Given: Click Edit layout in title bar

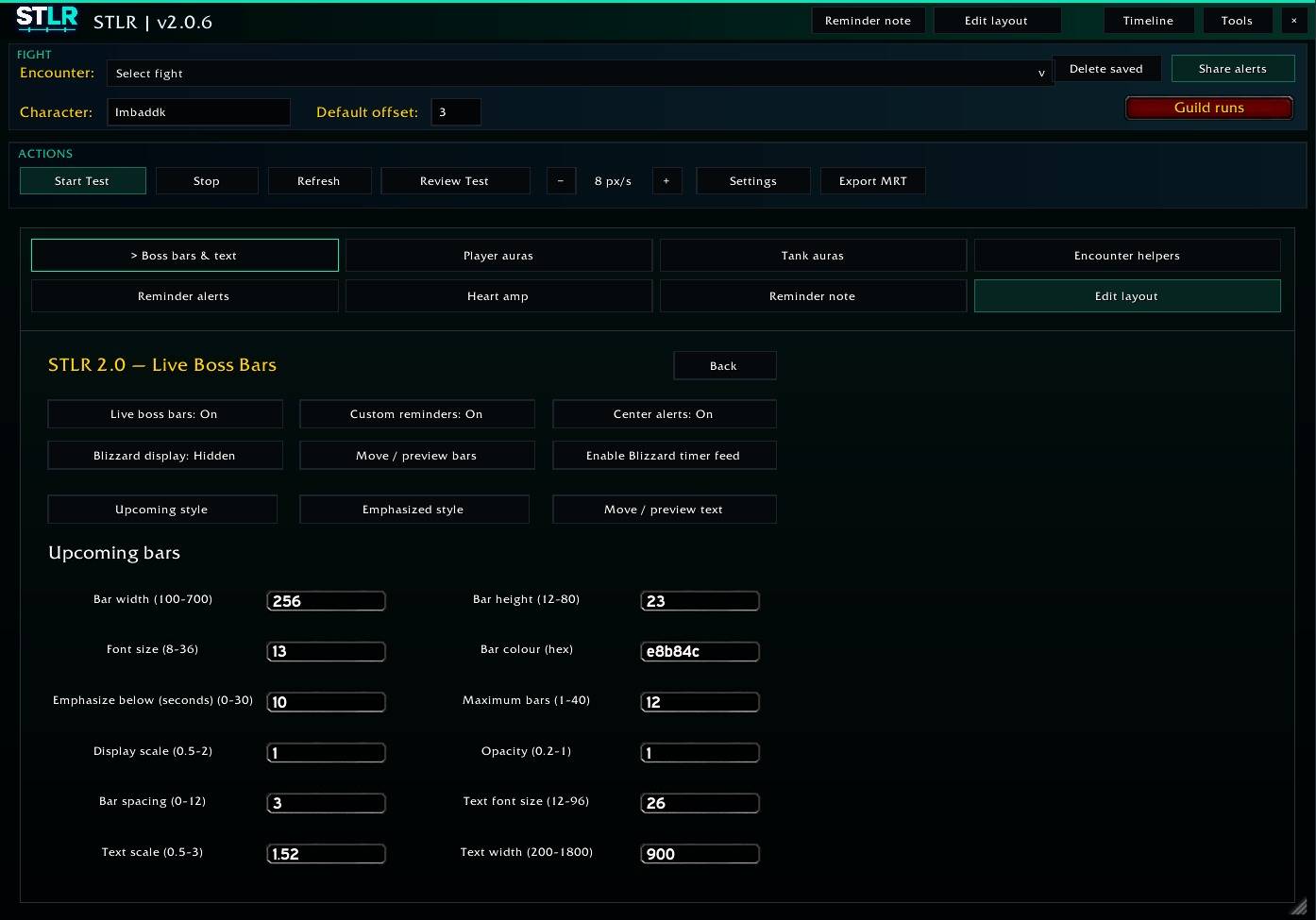Looking at the screenshot, I should click(x=997, y=21).
